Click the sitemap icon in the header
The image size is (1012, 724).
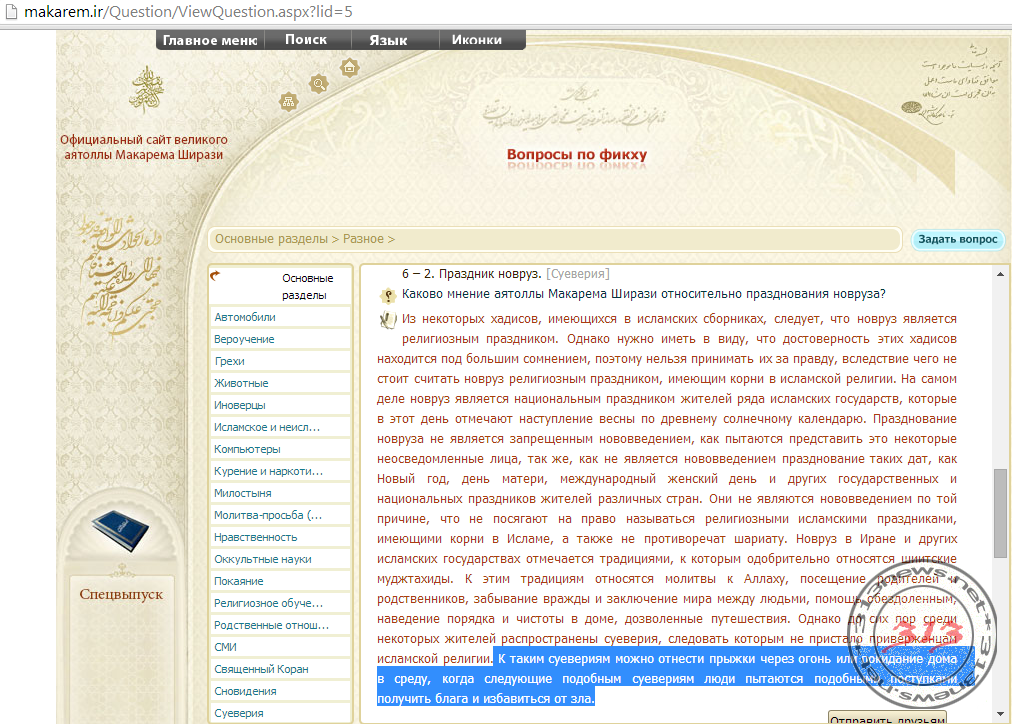[x=288, y=101]
